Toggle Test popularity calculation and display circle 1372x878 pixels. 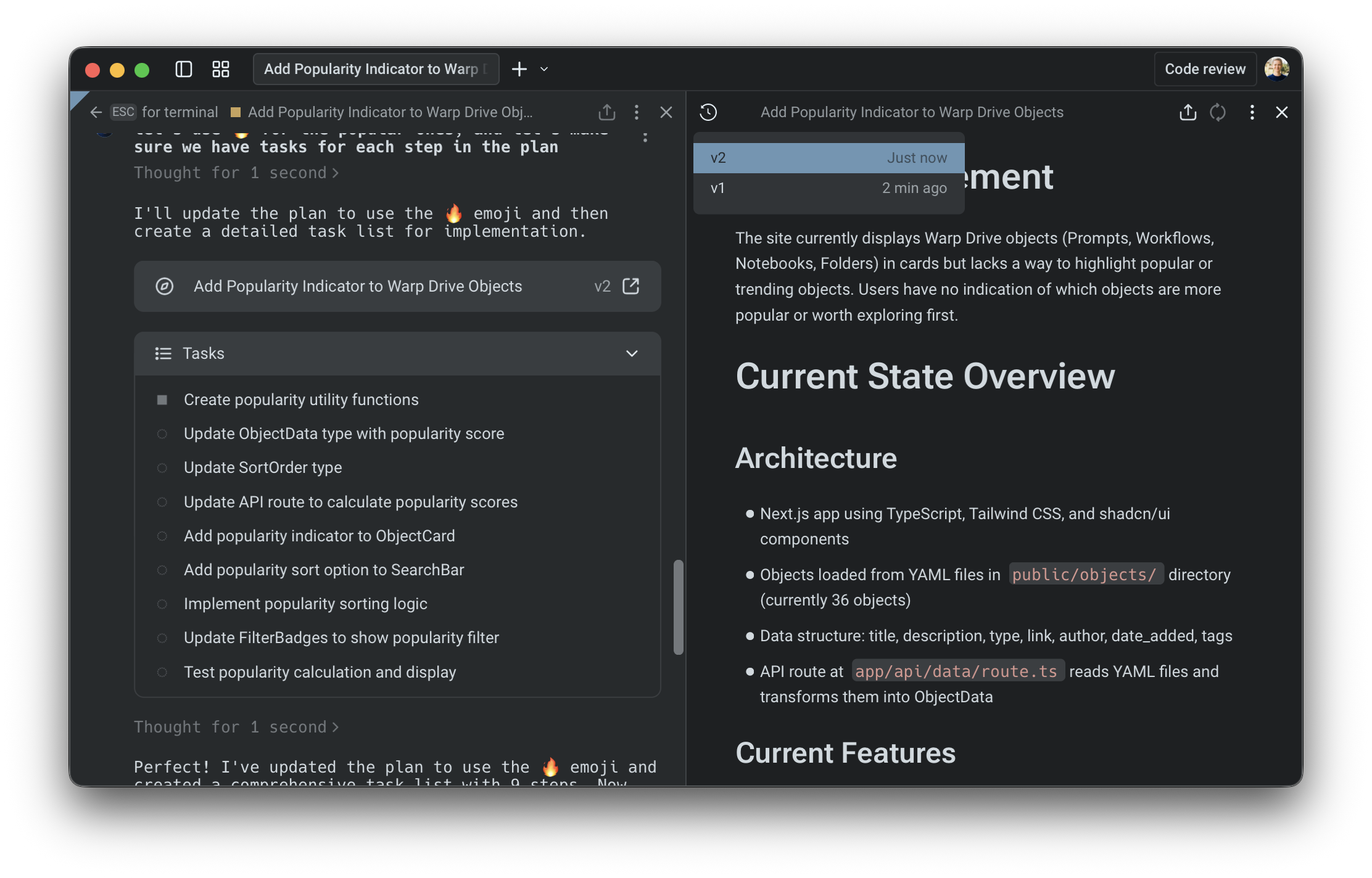tap(162, 673)
